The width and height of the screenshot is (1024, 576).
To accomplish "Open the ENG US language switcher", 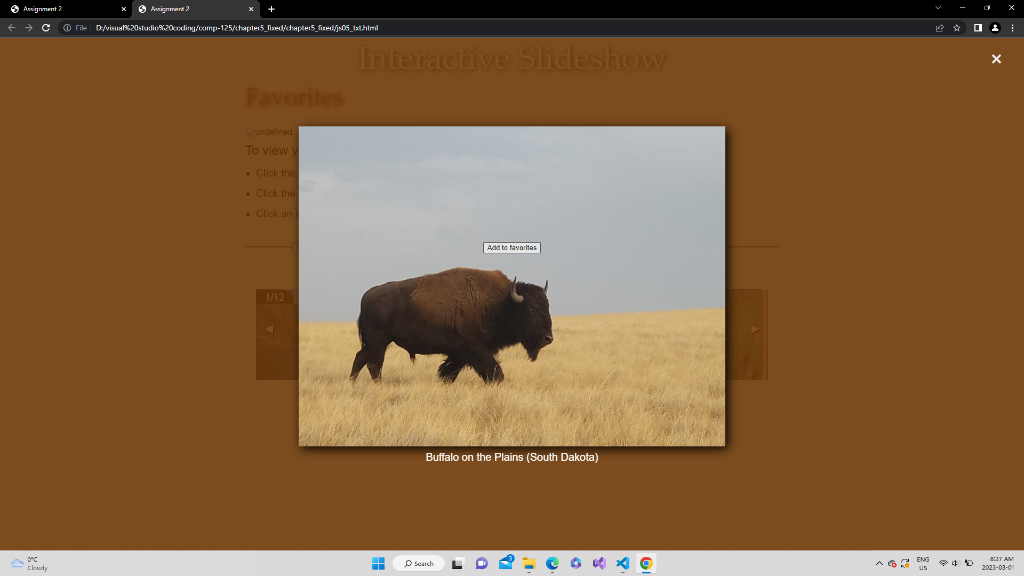I will [x=922, y=563].
